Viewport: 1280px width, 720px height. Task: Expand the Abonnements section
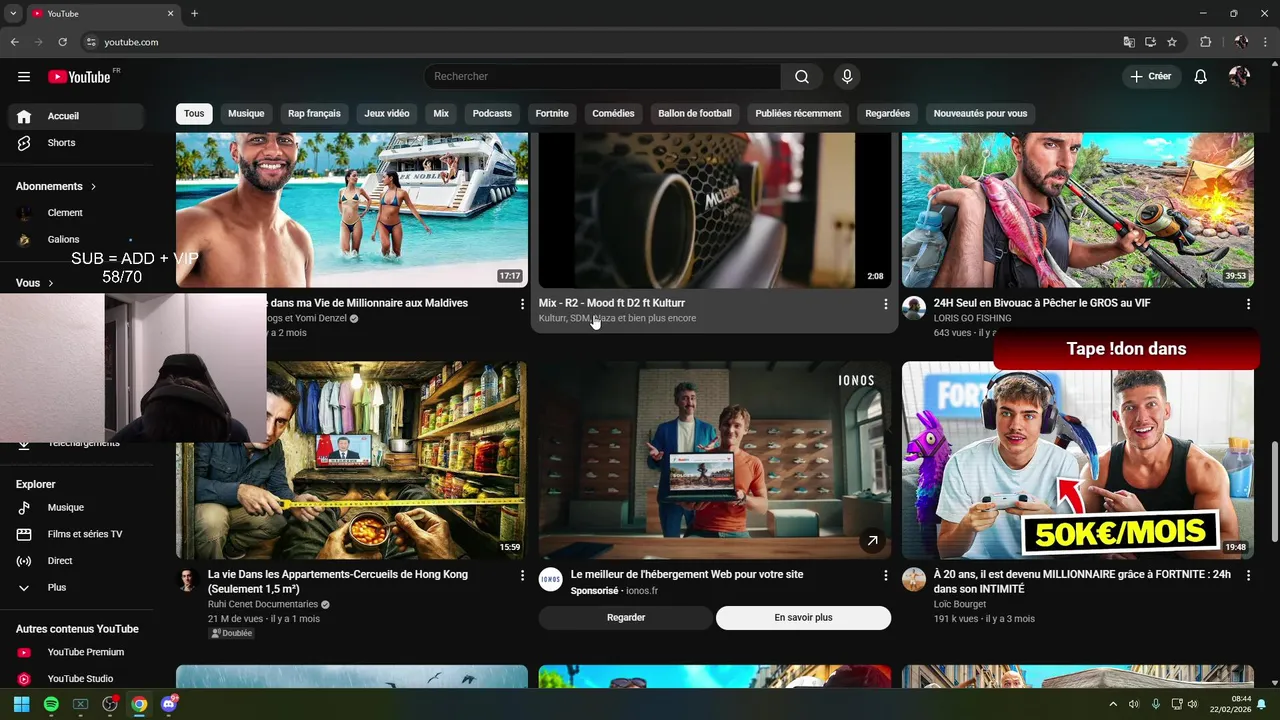56,186
